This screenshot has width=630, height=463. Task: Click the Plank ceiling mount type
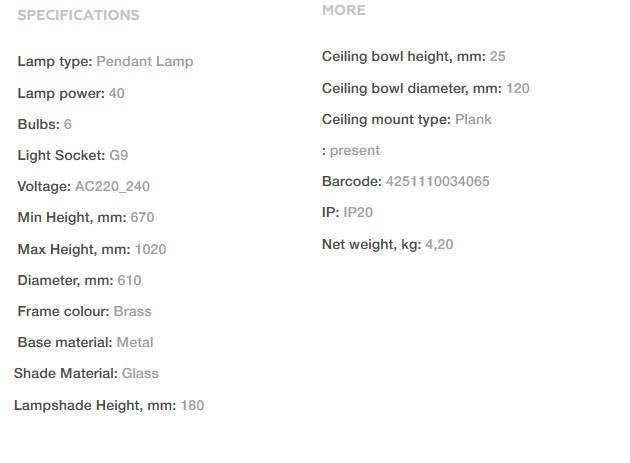[x=473, y=119]
